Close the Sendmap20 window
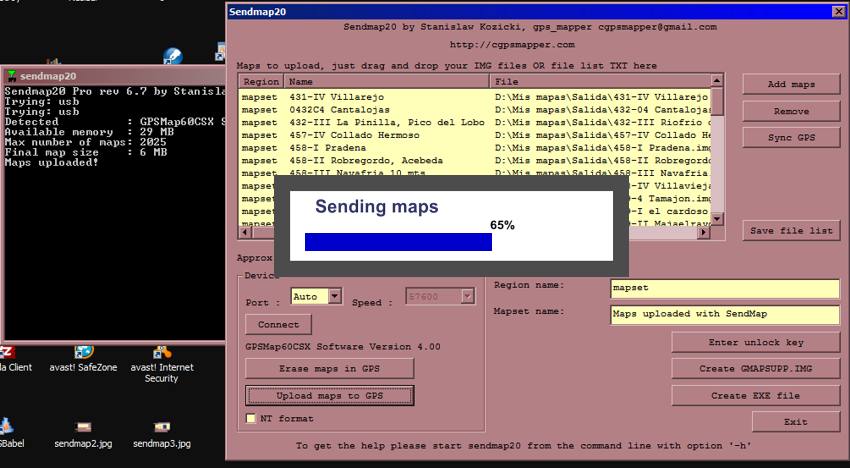The height and width of the screenshot is (468, 850). click(x=838, y=11)
